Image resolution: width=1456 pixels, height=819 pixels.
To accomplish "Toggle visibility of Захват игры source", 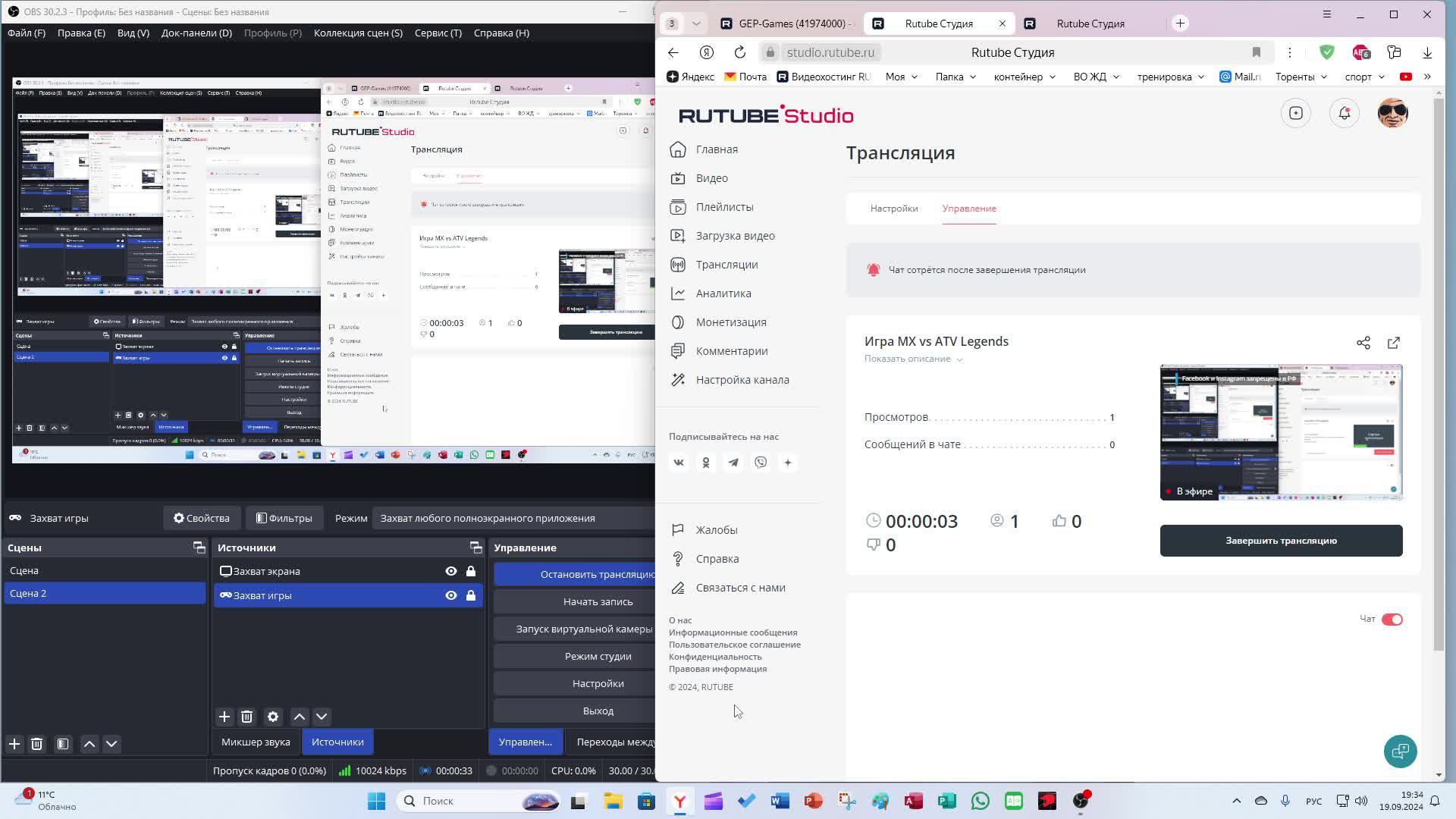I will 451,595.
